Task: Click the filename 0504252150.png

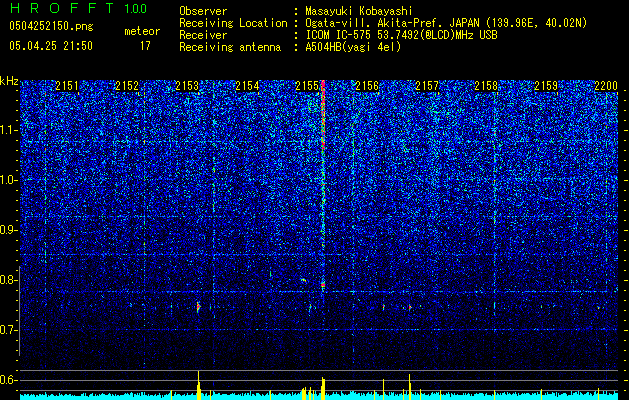Action: click(51, 26)
